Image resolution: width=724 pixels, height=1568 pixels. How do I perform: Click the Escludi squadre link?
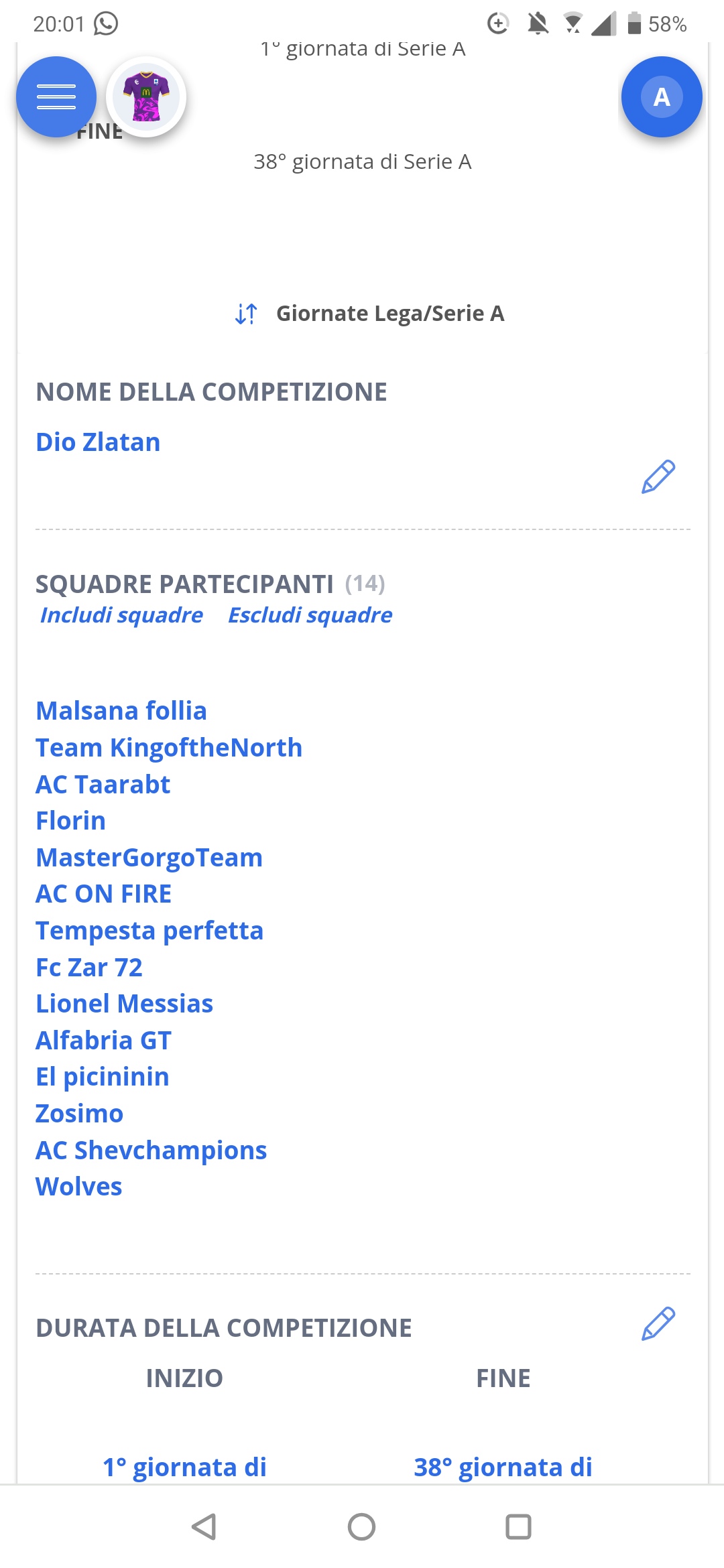pos(310,615)
